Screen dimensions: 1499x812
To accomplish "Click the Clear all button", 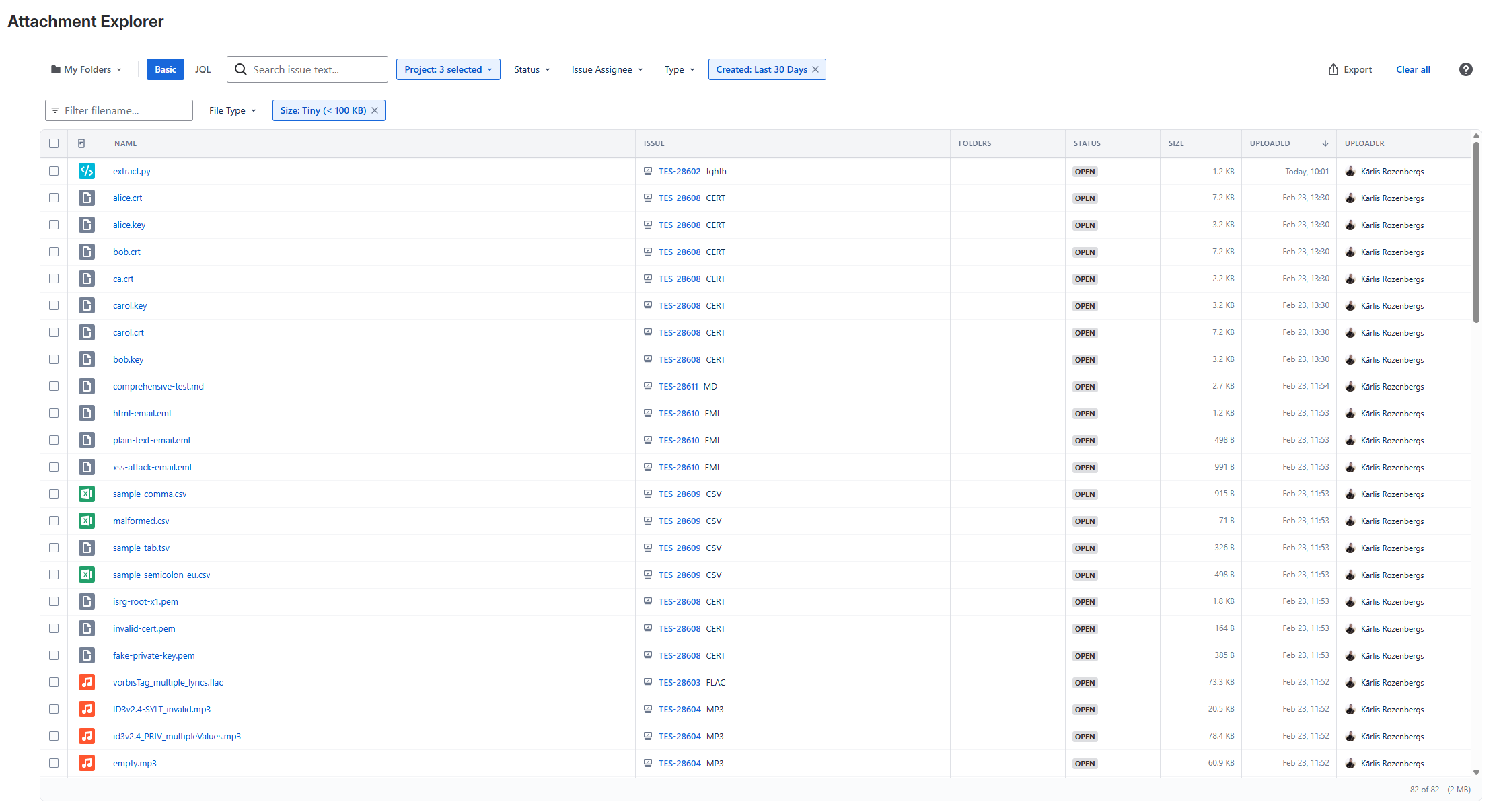I will (1412, 69).
